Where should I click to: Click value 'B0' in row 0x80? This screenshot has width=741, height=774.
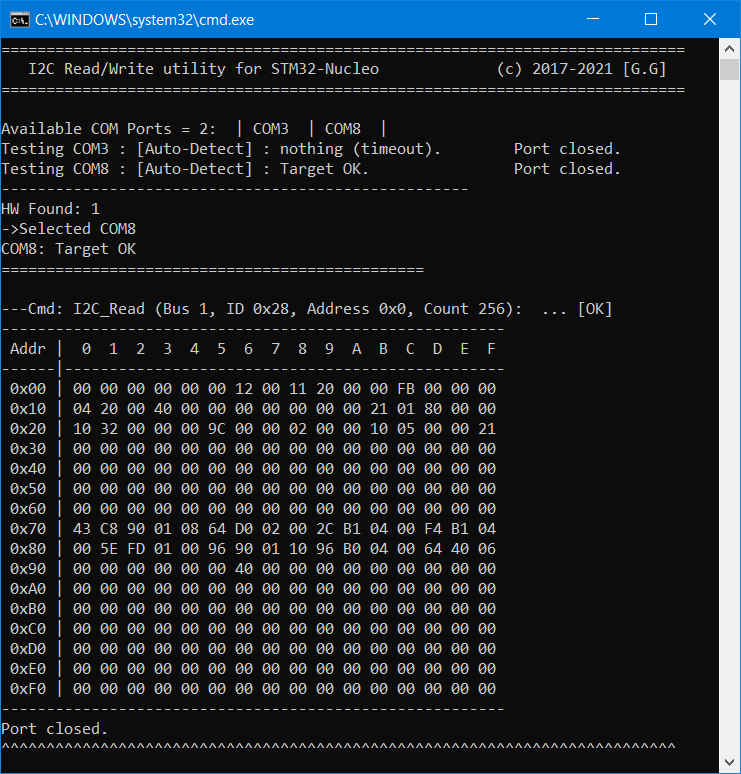352,549
